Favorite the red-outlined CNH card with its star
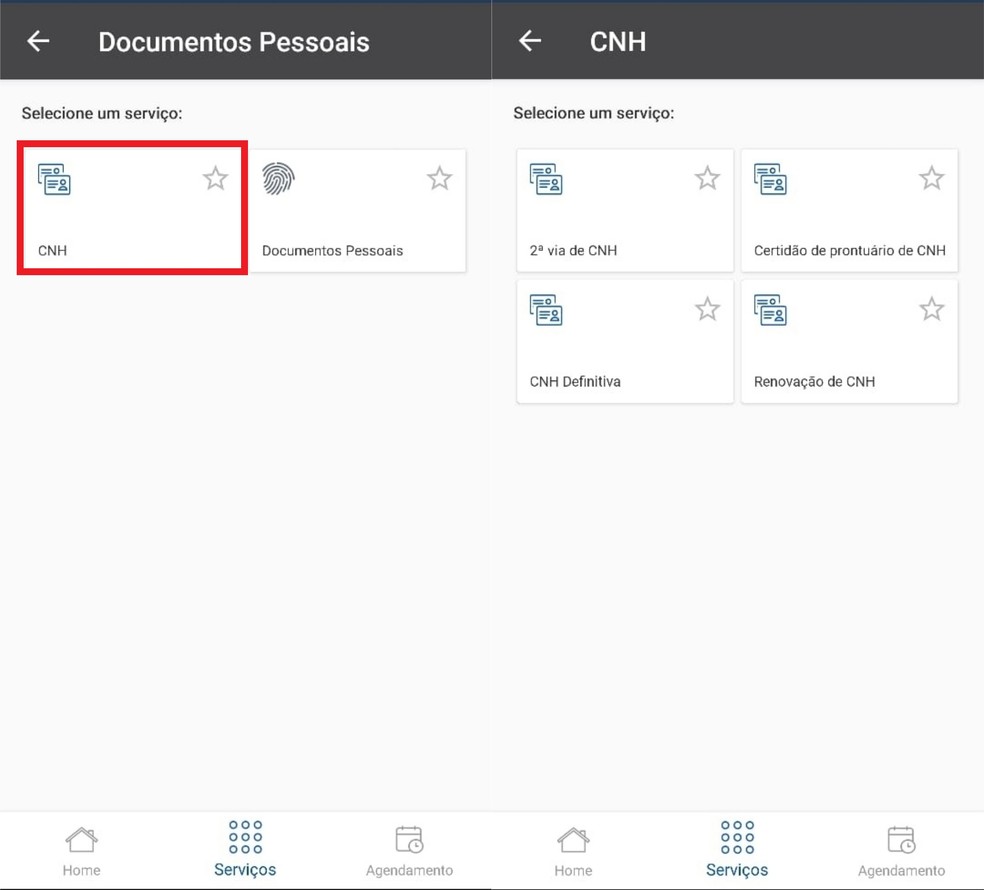Viewport: 984px width, 890px height. point(215,179)
